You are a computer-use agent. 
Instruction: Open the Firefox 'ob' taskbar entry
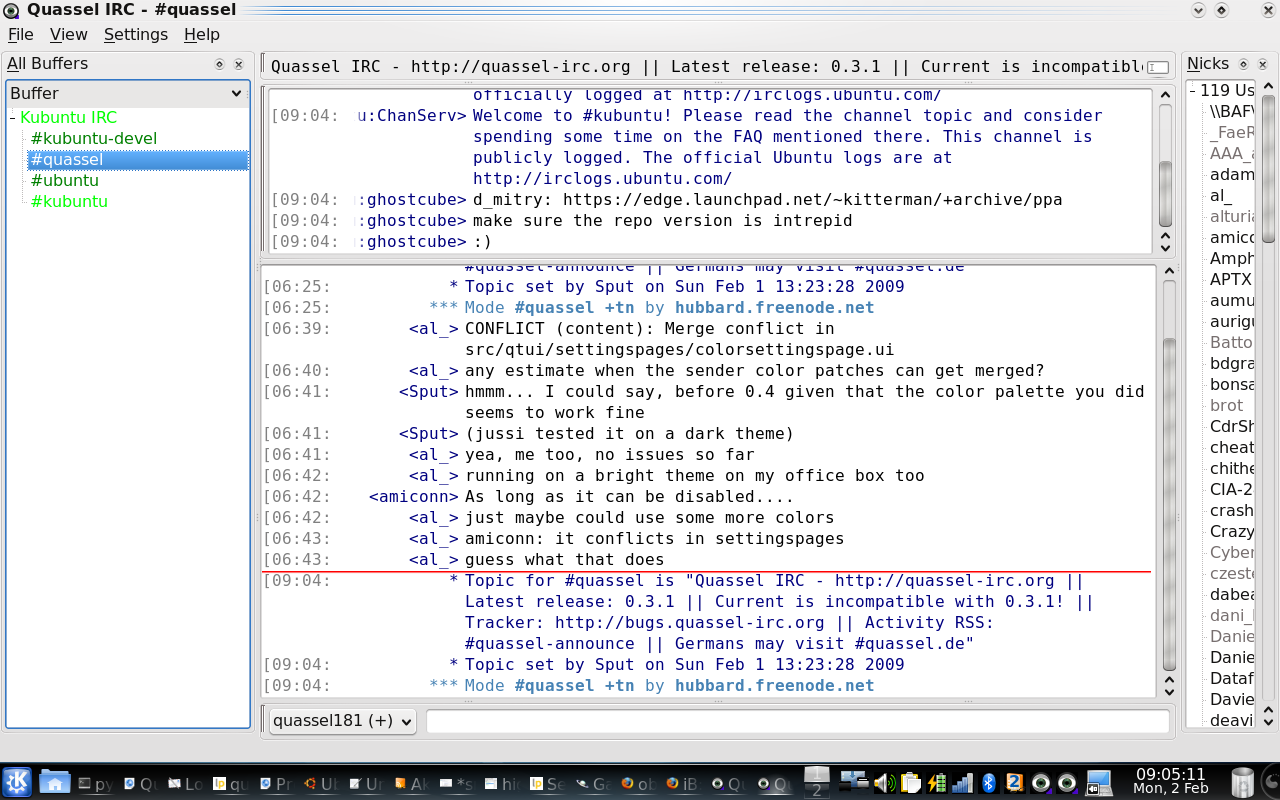pyautogui.click(x=638, y=785)
